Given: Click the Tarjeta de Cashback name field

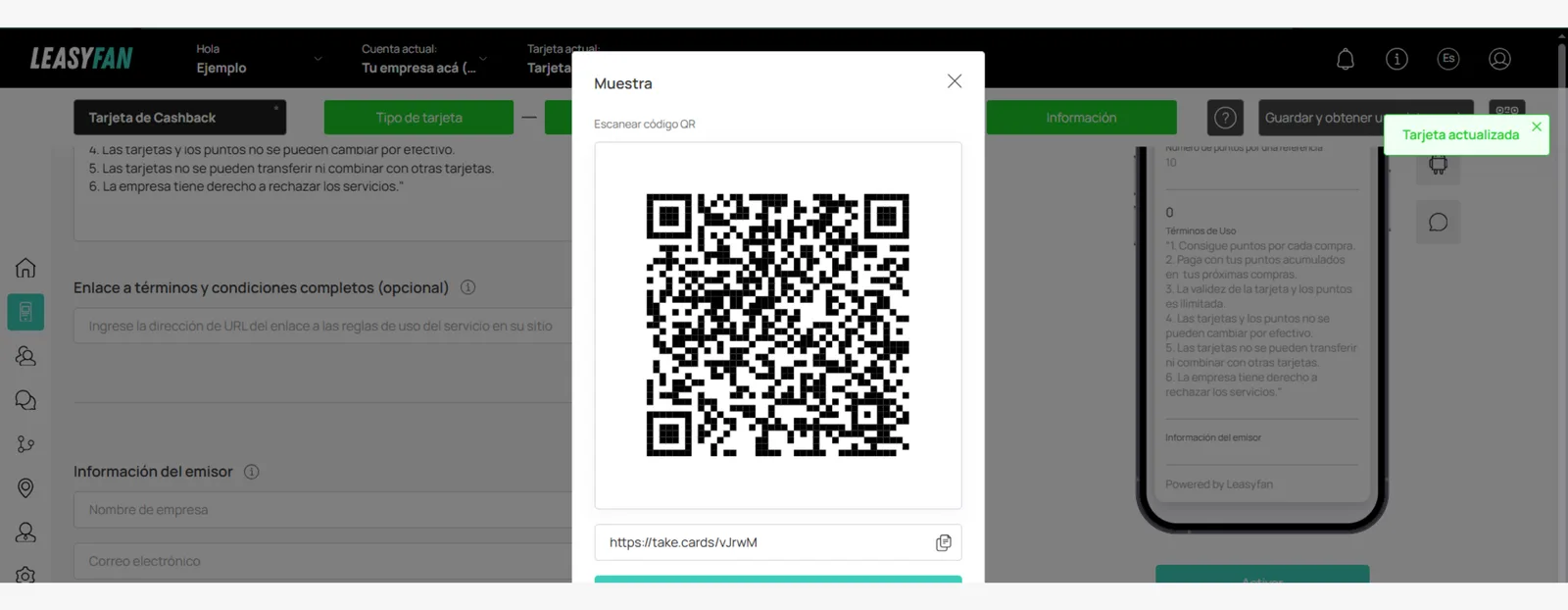Looking at the screenshot, I should point(179,118).
